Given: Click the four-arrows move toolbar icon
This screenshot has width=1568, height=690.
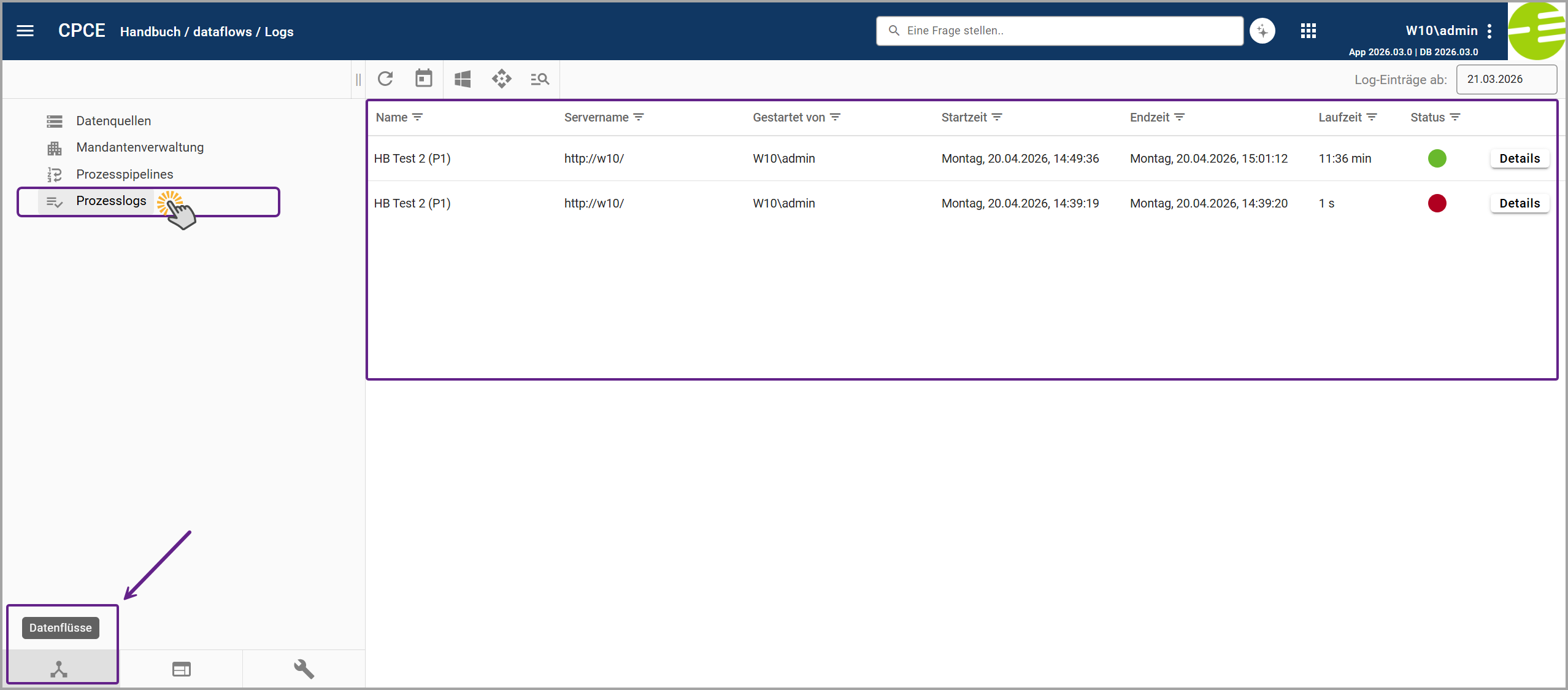Looking at the screenshot, I should 501,79.
